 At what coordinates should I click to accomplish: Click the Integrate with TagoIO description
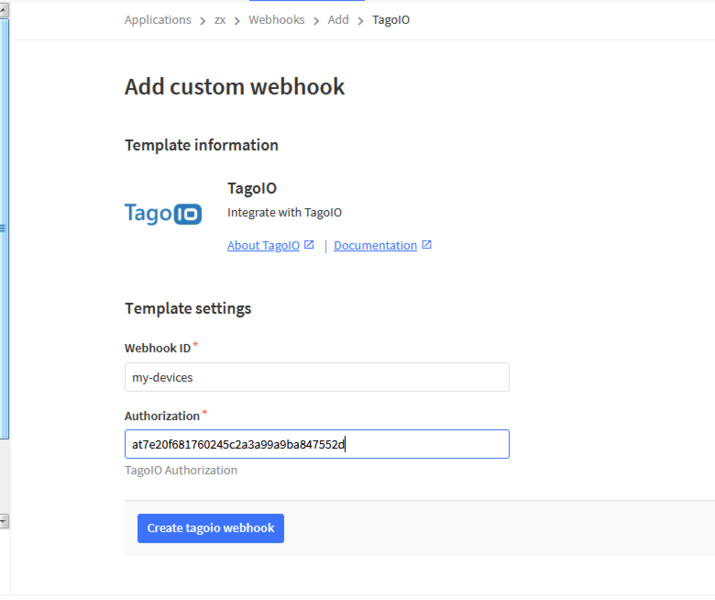(285, 212)
